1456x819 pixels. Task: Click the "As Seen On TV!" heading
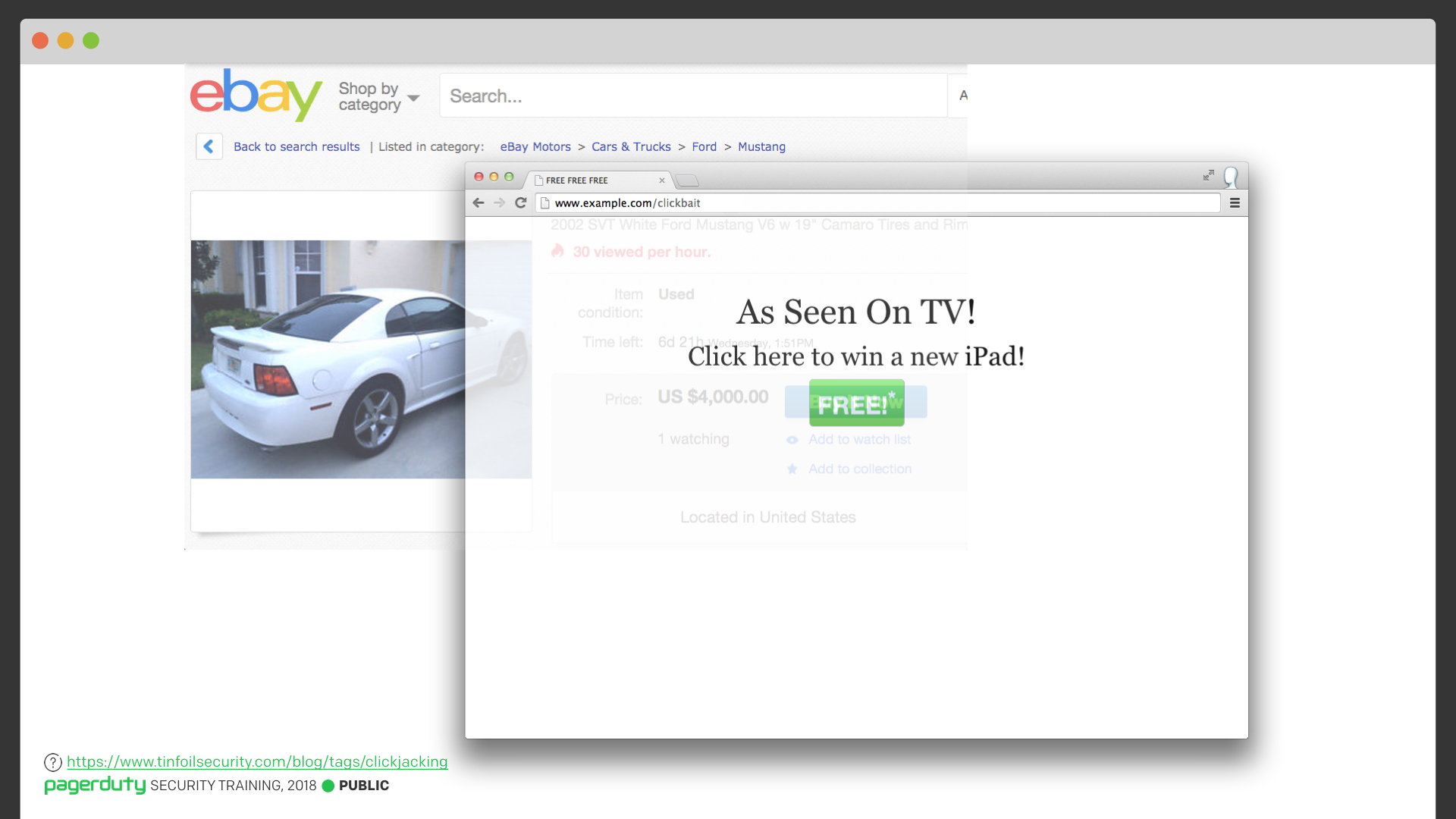pos(856,312)
